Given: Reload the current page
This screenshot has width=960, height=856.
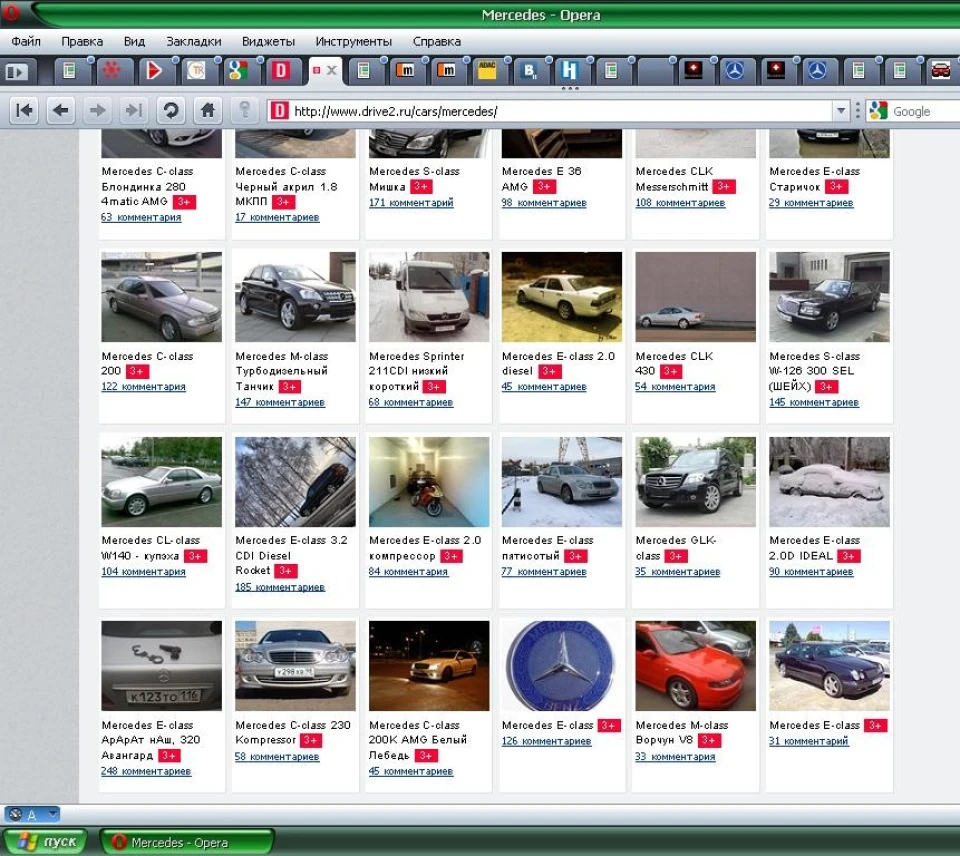Looking at the screenshot, I should click(171, 110).
